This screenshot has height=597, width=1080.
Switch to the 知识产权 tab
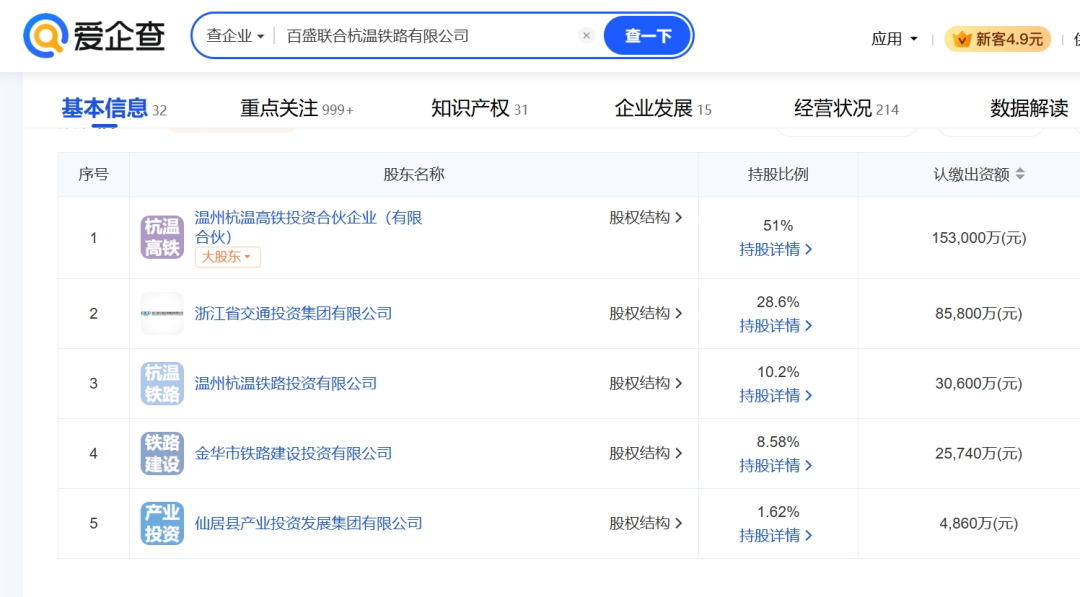tap(479, 109)
